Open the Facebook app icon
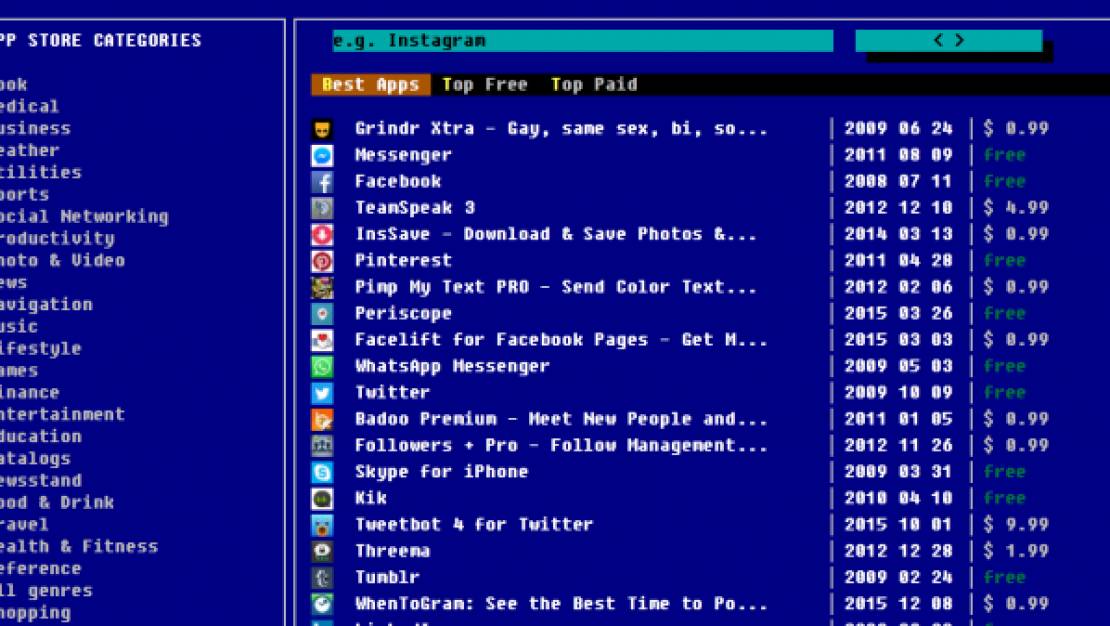 [322, 182]
